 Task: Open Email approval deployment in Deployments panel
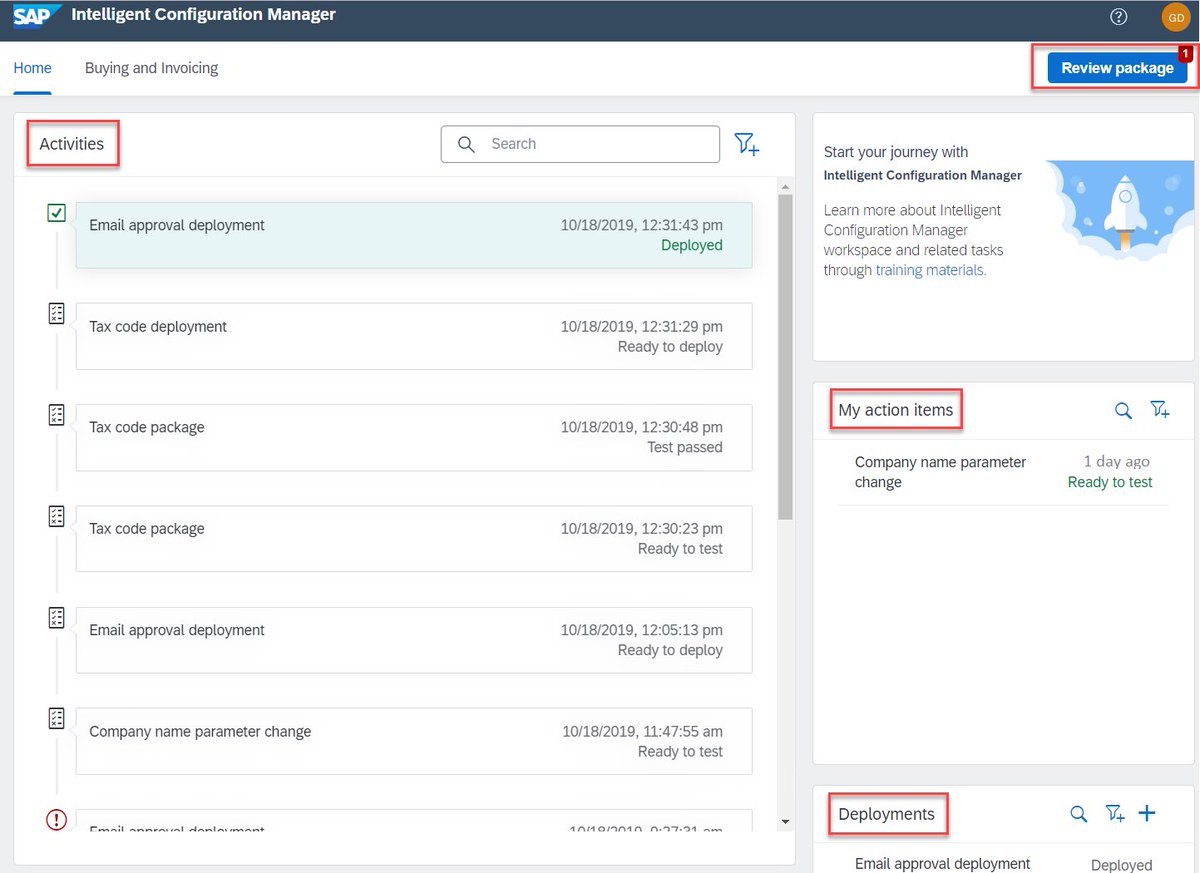942,864
